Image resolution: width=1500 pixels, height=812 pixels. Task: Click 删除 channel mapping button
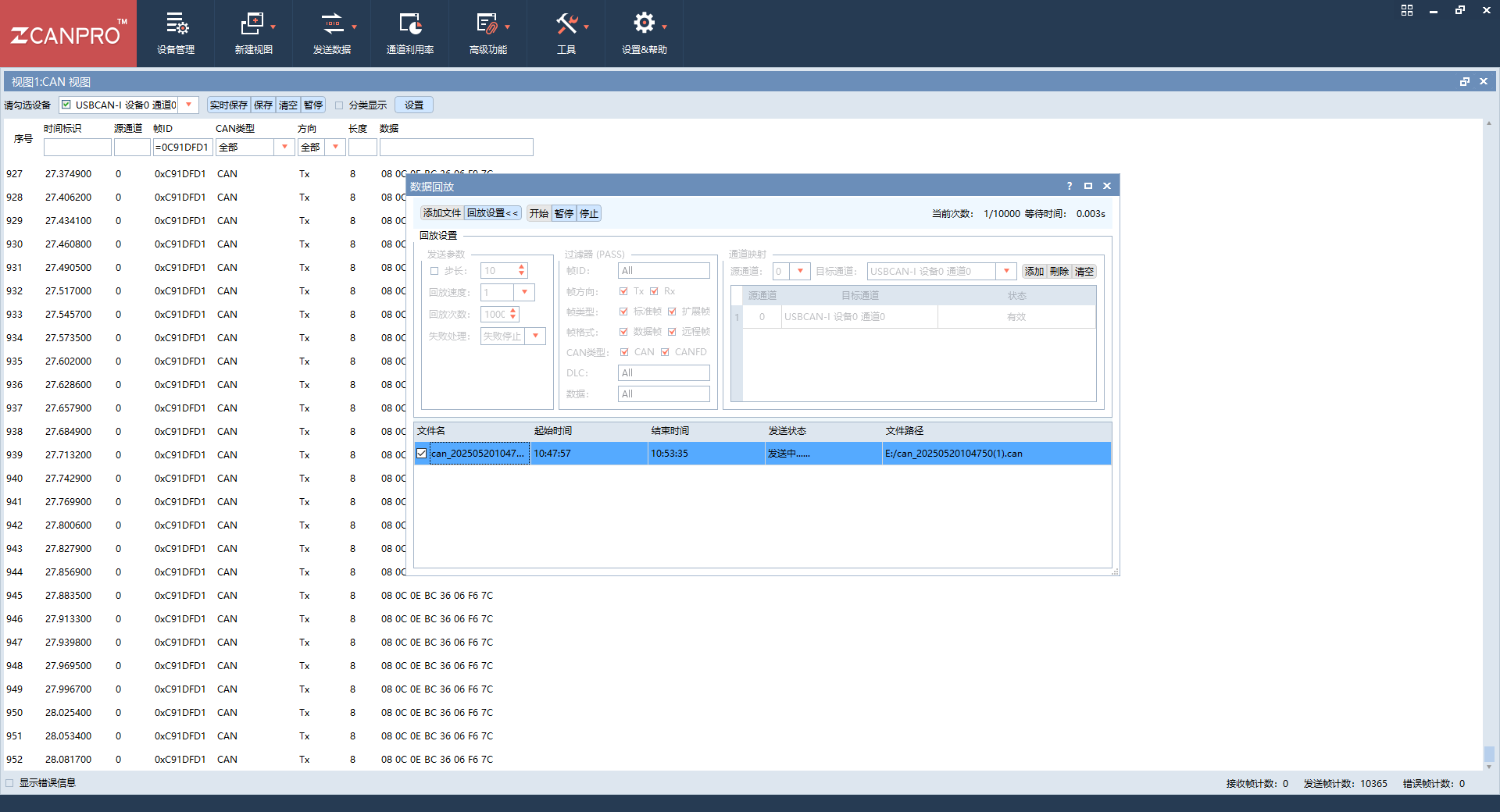[x=1059, y=271]
